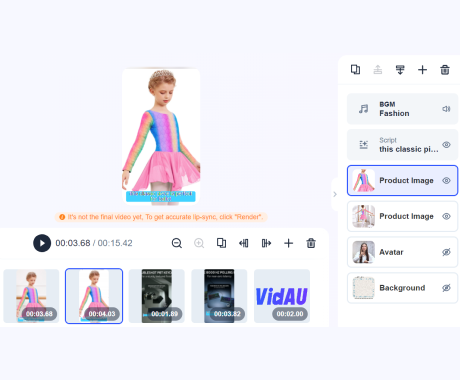This screenshot has width=460, height=380.
Task: Select the first scene lasting 00:03.68
Action: [31, 296]
